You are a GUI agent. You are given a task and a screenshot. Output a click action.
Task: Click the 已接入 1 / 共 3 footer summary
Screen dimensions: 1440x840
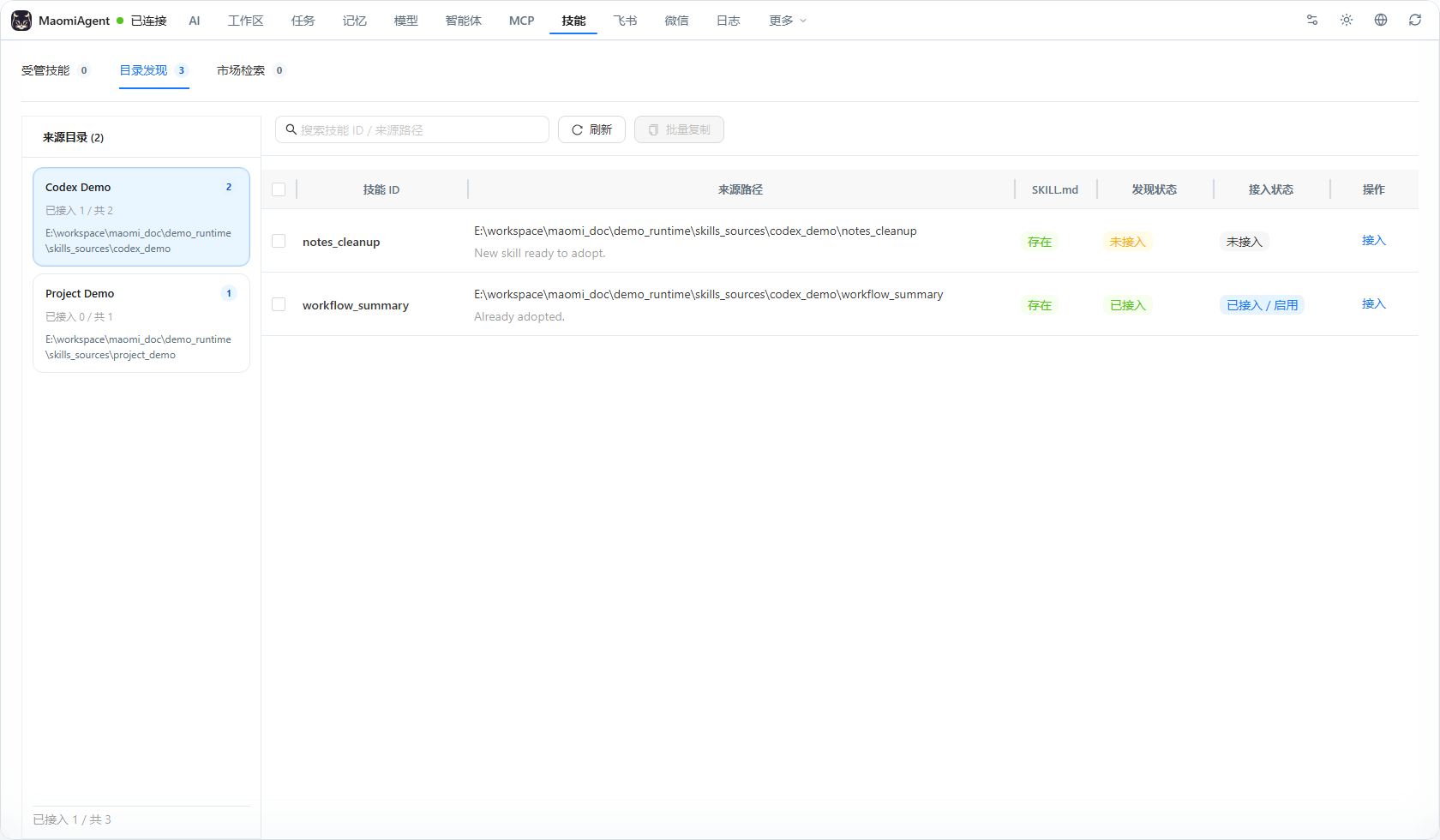pyautogui.click(x=72, y=819)
